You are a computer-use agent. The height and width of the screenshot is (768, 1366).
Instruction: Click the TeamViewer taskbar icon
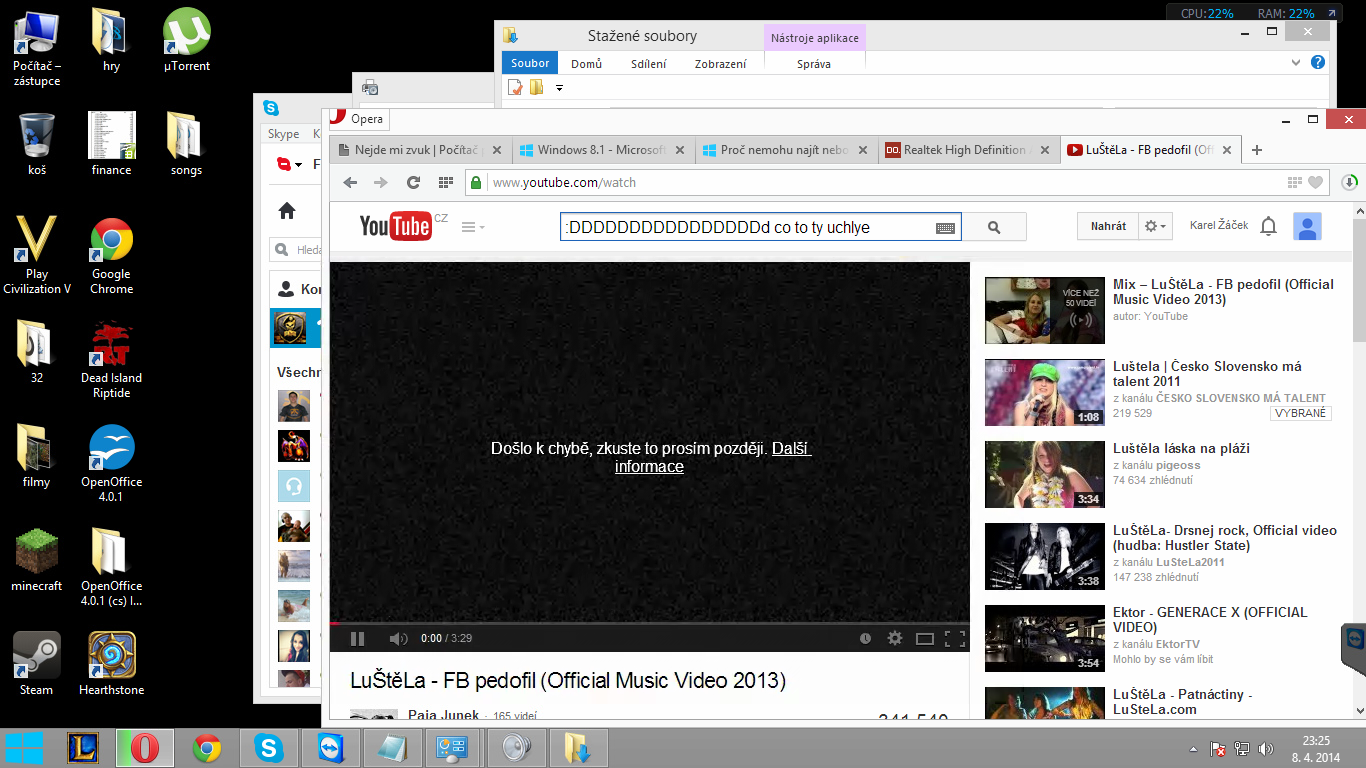point(329,748)
